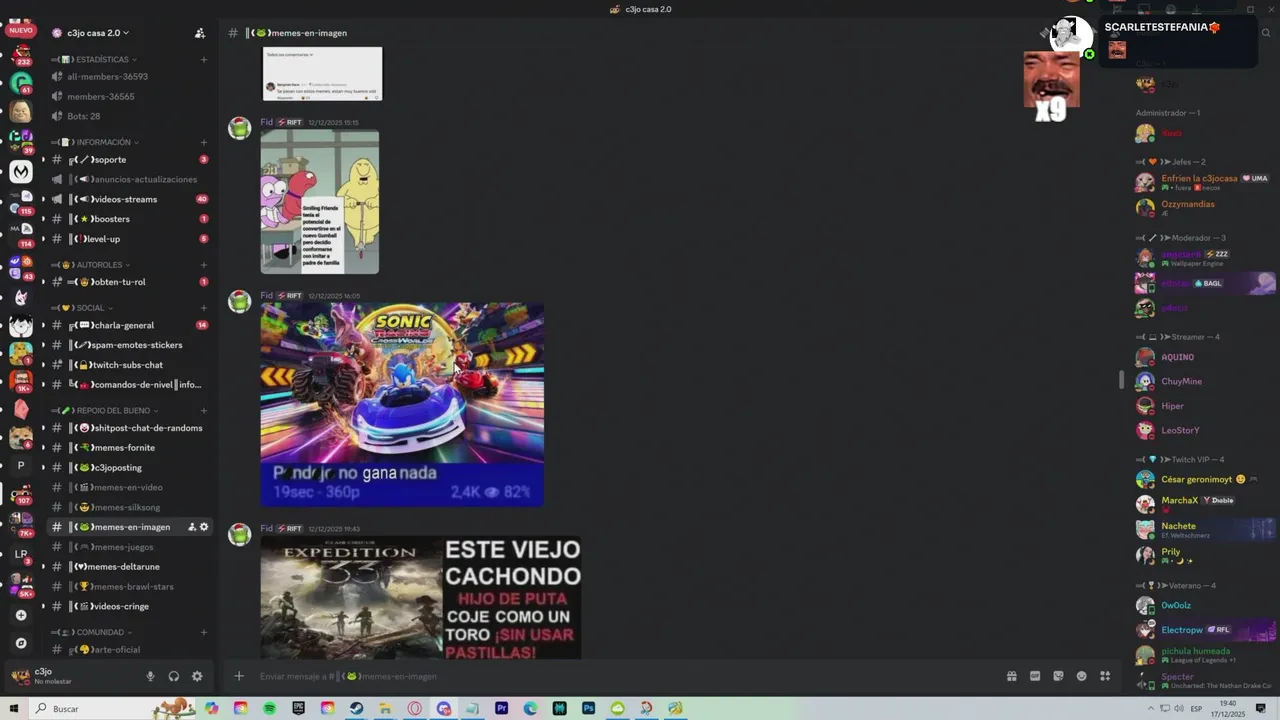The height and width of the screenshot is (720, 1280).
Task: Open c3jo casa 2.0 server dropdown menu
Action: point(98,33)
